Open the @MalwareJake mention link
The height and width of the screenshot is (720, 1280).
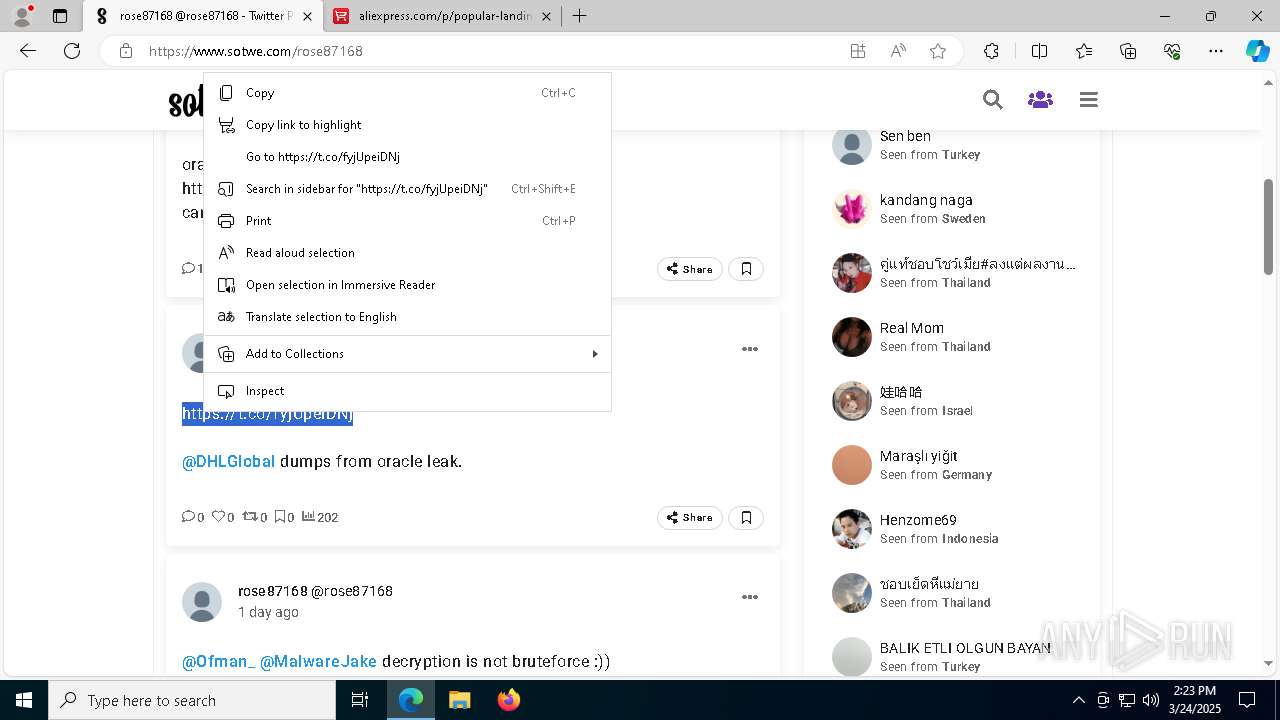click(x=318, y=661)
